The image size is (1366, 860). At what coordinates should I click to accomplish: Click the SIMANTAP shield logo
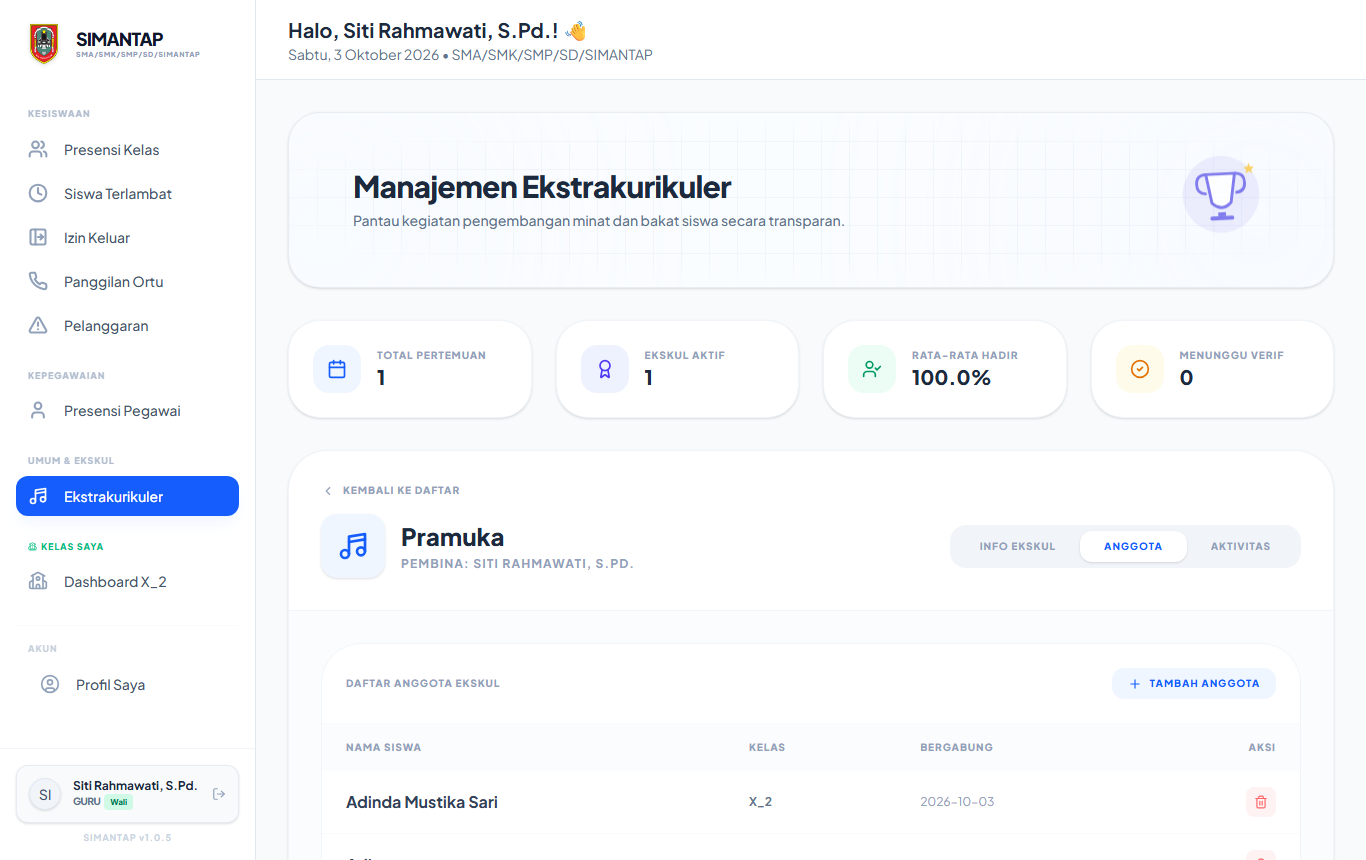44,44
